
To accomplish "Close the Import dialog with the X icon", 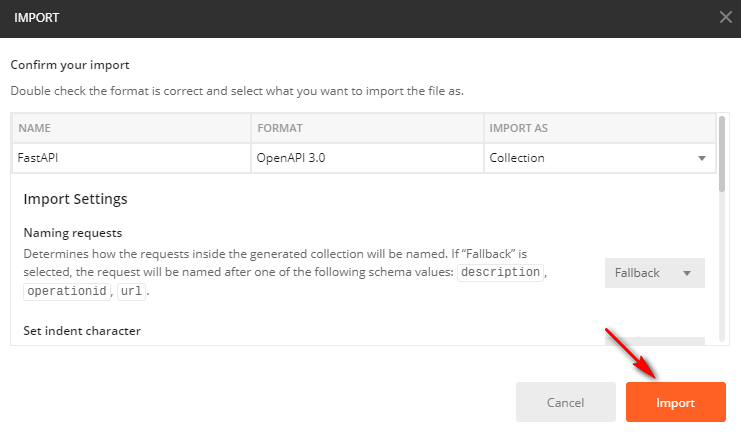I will pos(725,17).
